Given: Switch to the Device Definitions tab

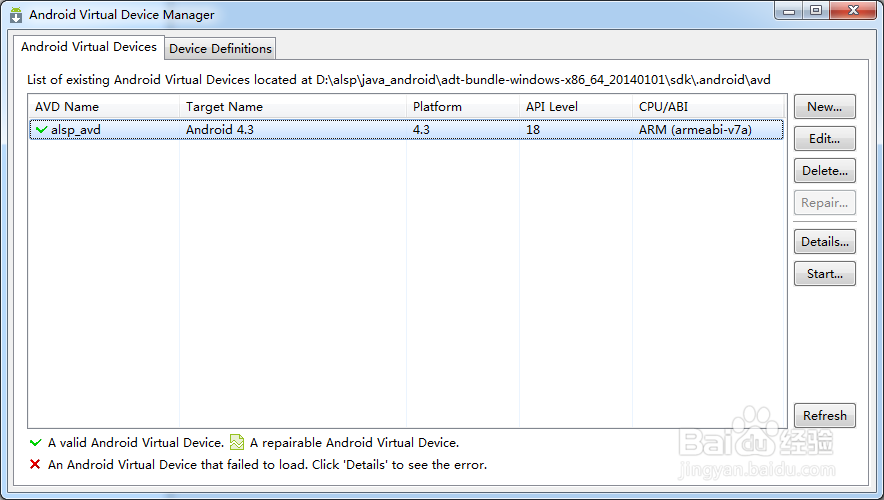Looking at the screenshot, I should 220,49.
